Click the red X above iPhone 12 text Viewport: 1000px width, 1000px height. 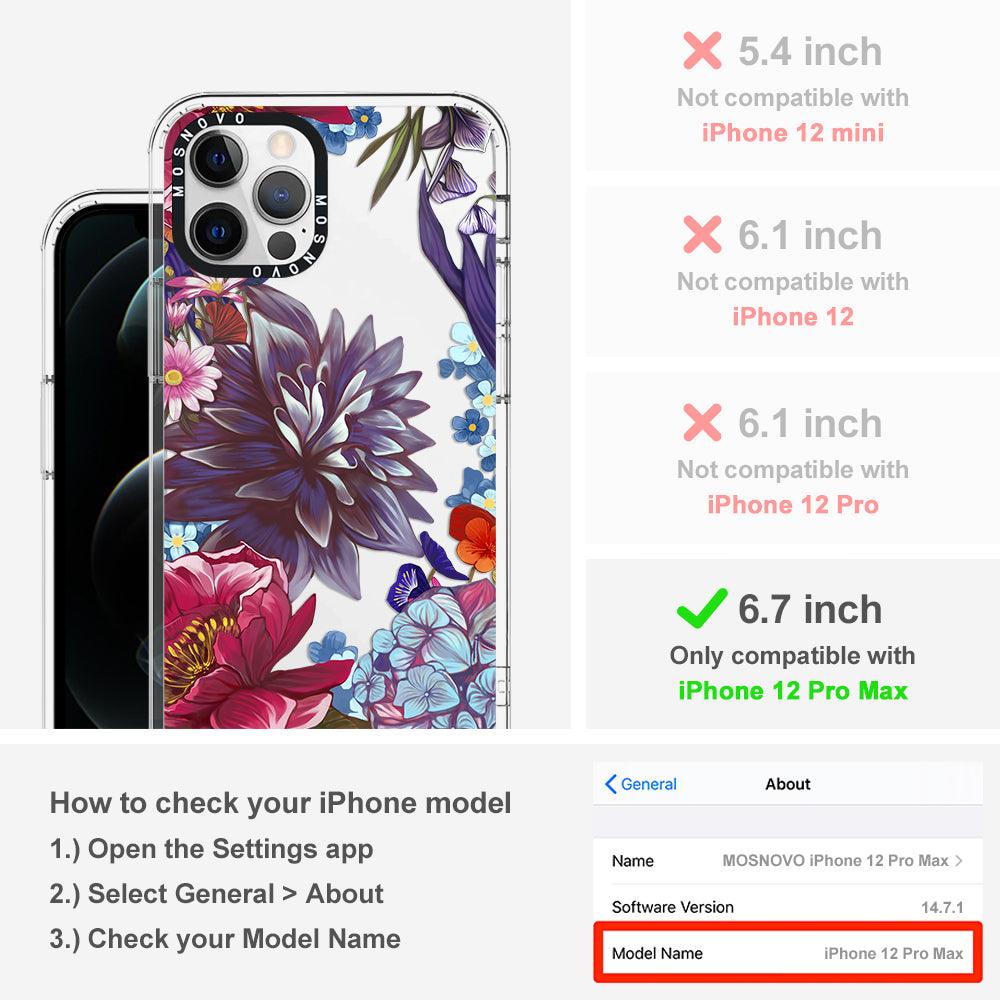tap(702, 234)
